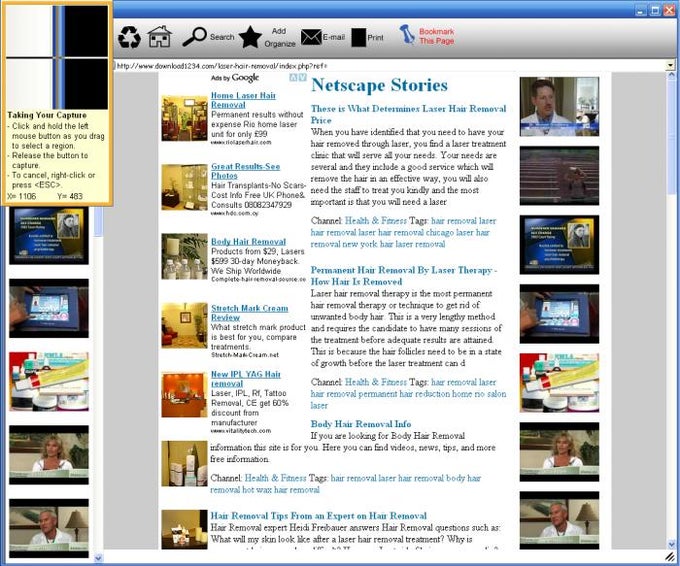Open right column tablet screen video thumbnail
This screenshot has width=680, height=566.
[x=559, y=314]
